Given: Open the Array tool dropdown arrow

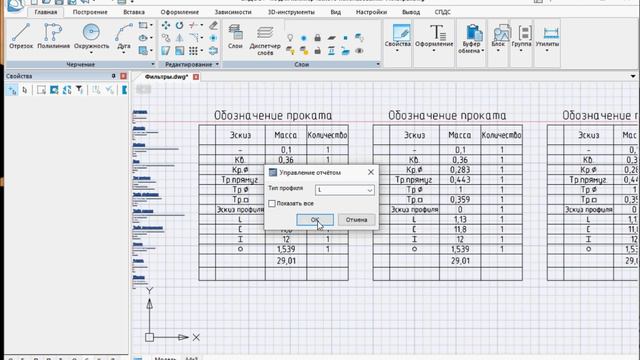Looking at the screenshot, I should click(202, 51).
